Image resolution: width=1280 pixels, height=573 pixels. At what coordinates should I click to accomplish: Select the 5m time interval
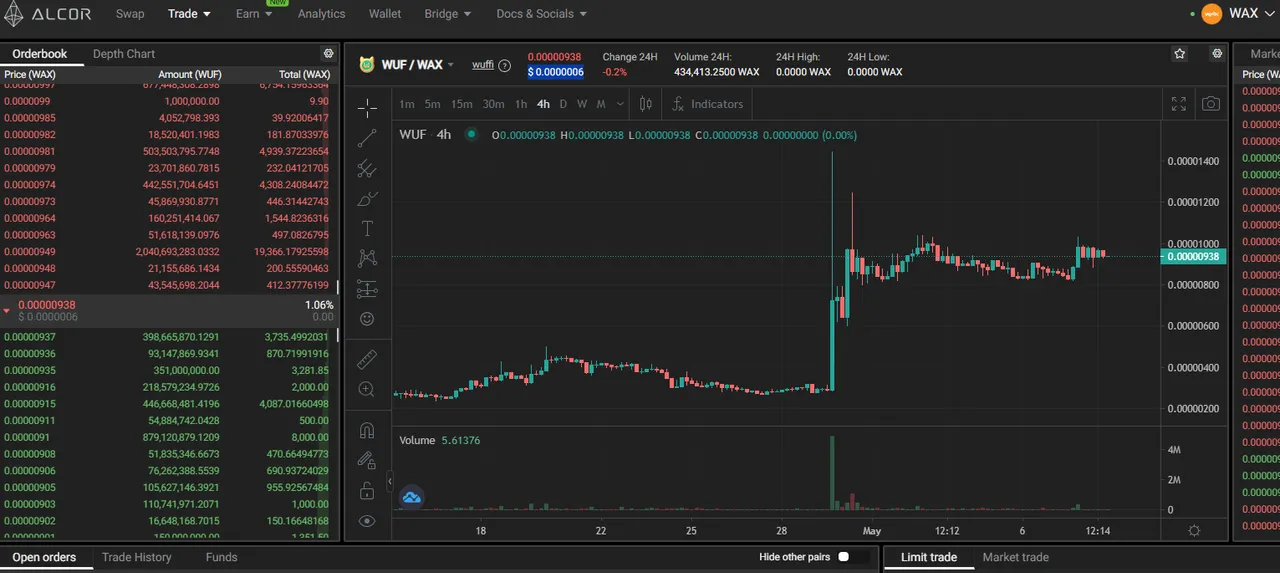pyautogui.click(x=432, y=104)
